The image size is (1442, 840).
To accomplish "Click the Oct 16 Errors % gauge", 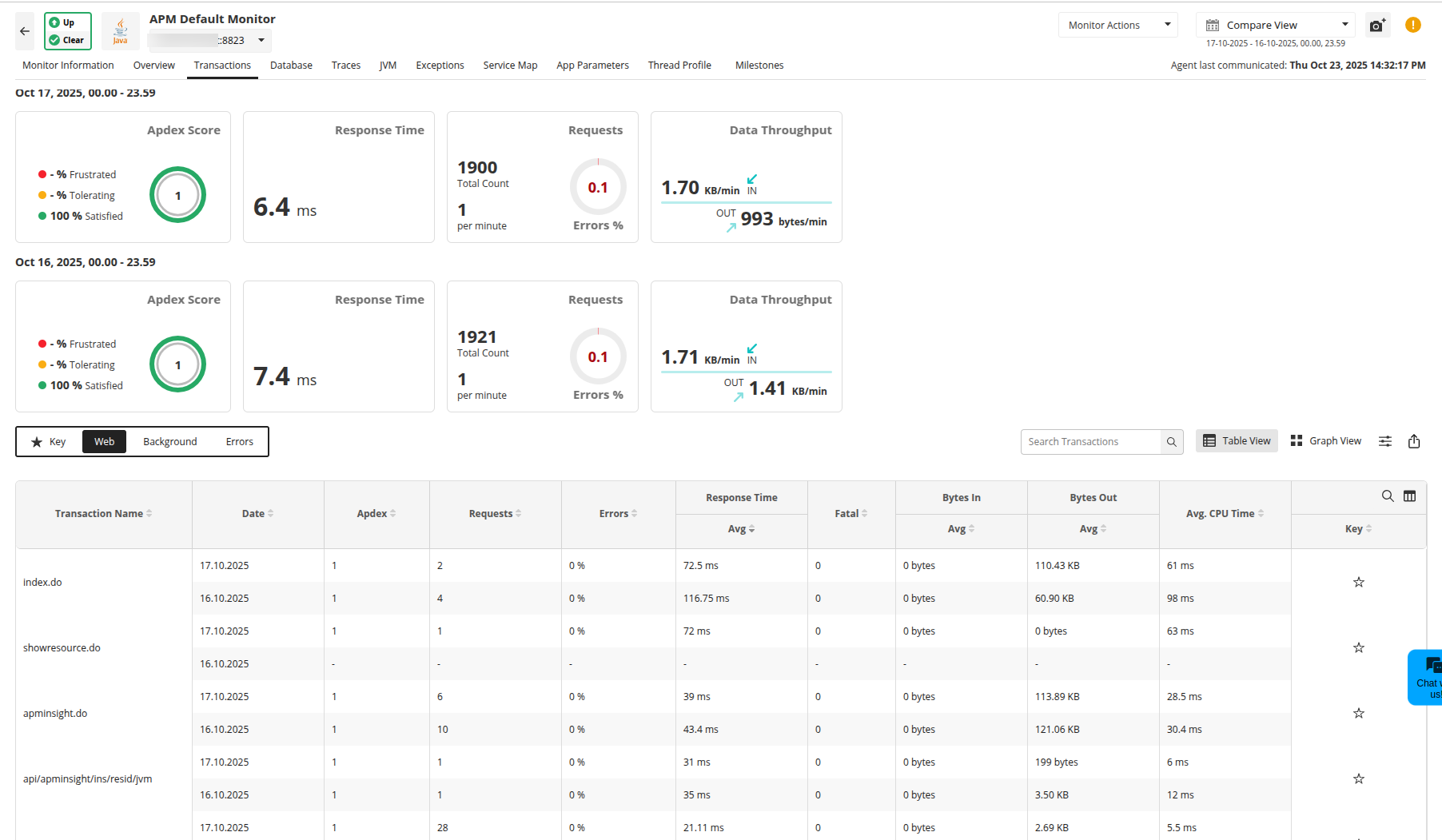I will click(598, 356).
